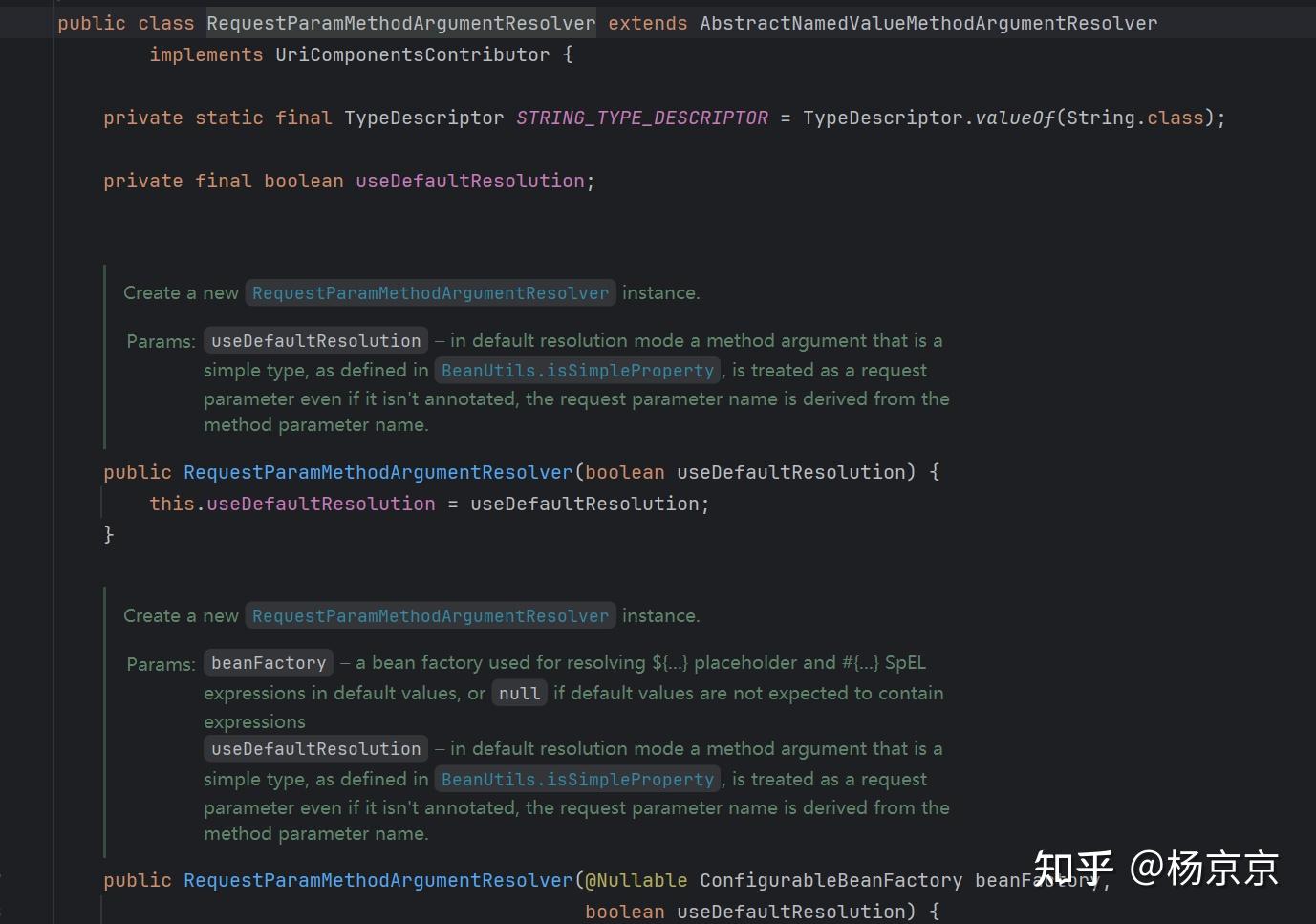Image resolution: width=1316 pixels, height=924 pixels.
Task: Click this.useDefaultResolution in the constructor body
Action: point(291,504)
